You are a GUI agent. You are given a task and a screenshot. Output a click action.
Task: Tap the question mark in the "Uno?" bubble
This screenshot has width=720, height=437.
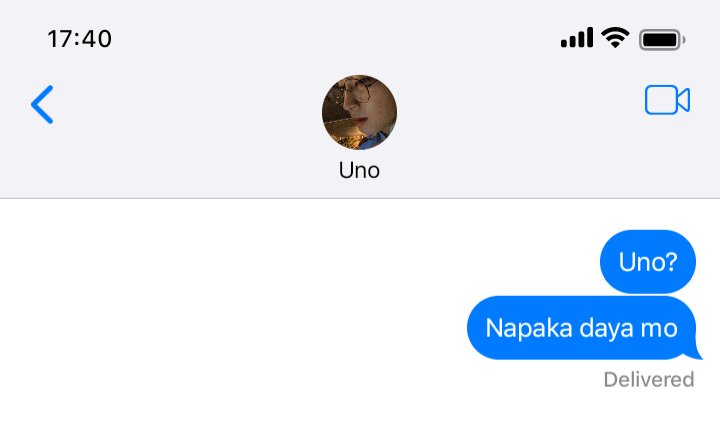tap(671, 262)
